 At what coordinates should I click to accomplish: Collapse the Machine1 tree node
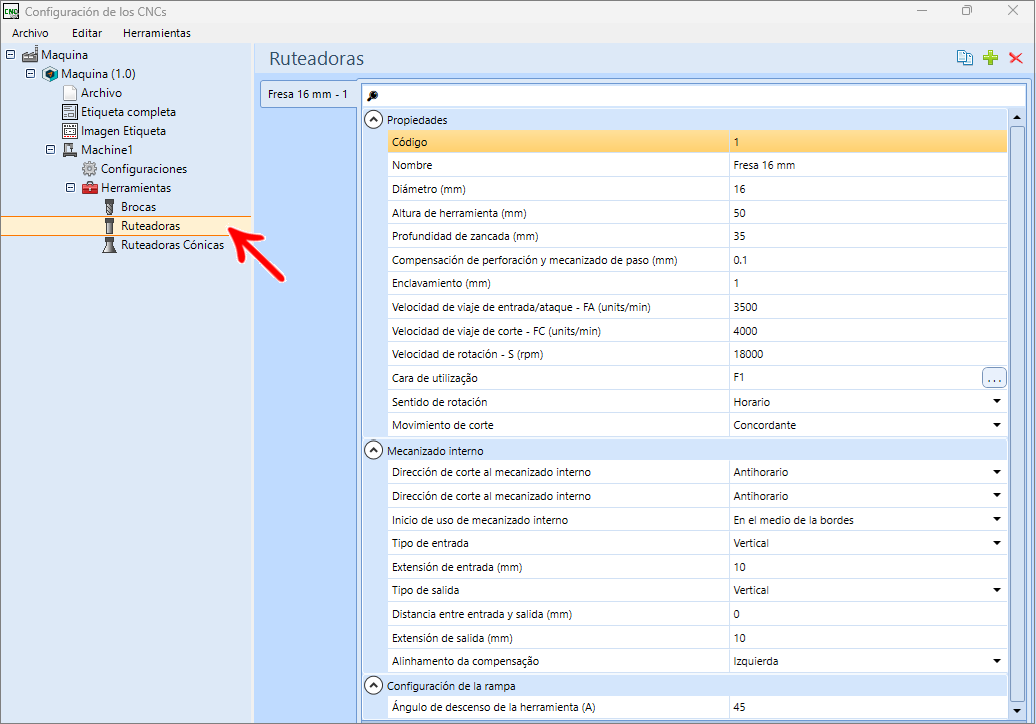pos(50,150)
